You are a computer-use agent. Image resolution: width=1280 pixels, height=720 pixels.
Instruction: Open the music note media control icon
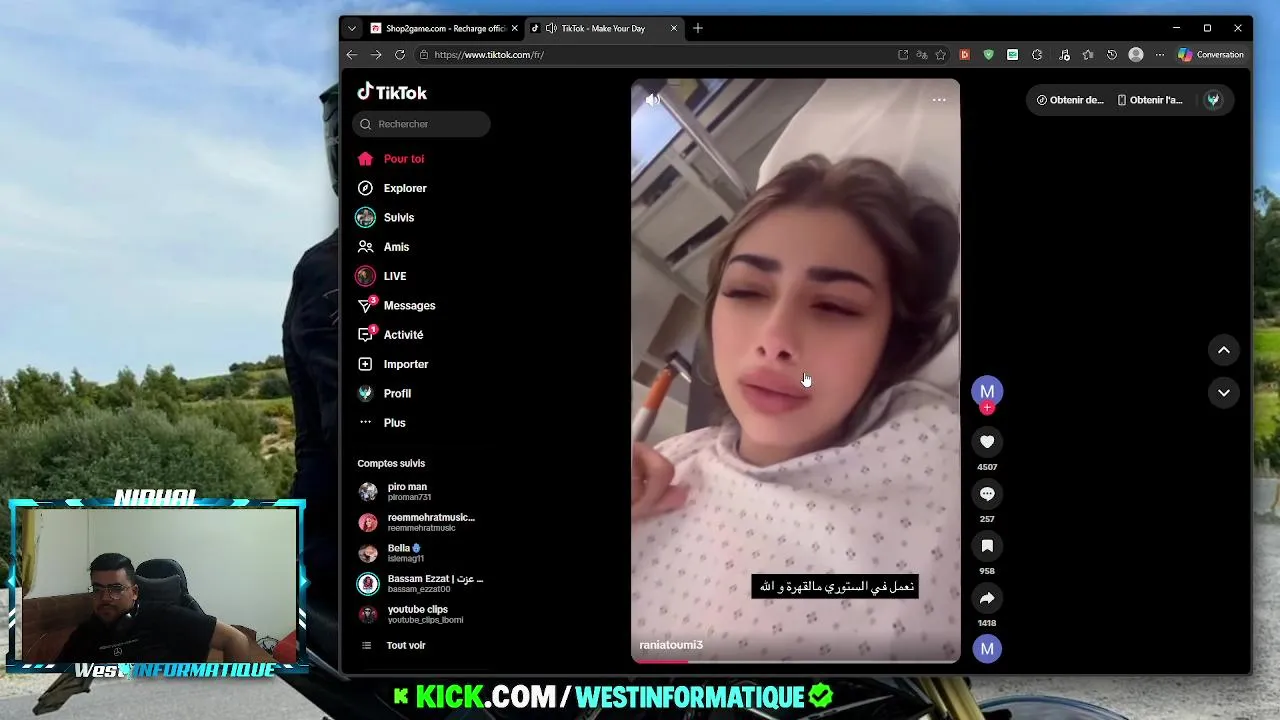(x=1064, y=55)
